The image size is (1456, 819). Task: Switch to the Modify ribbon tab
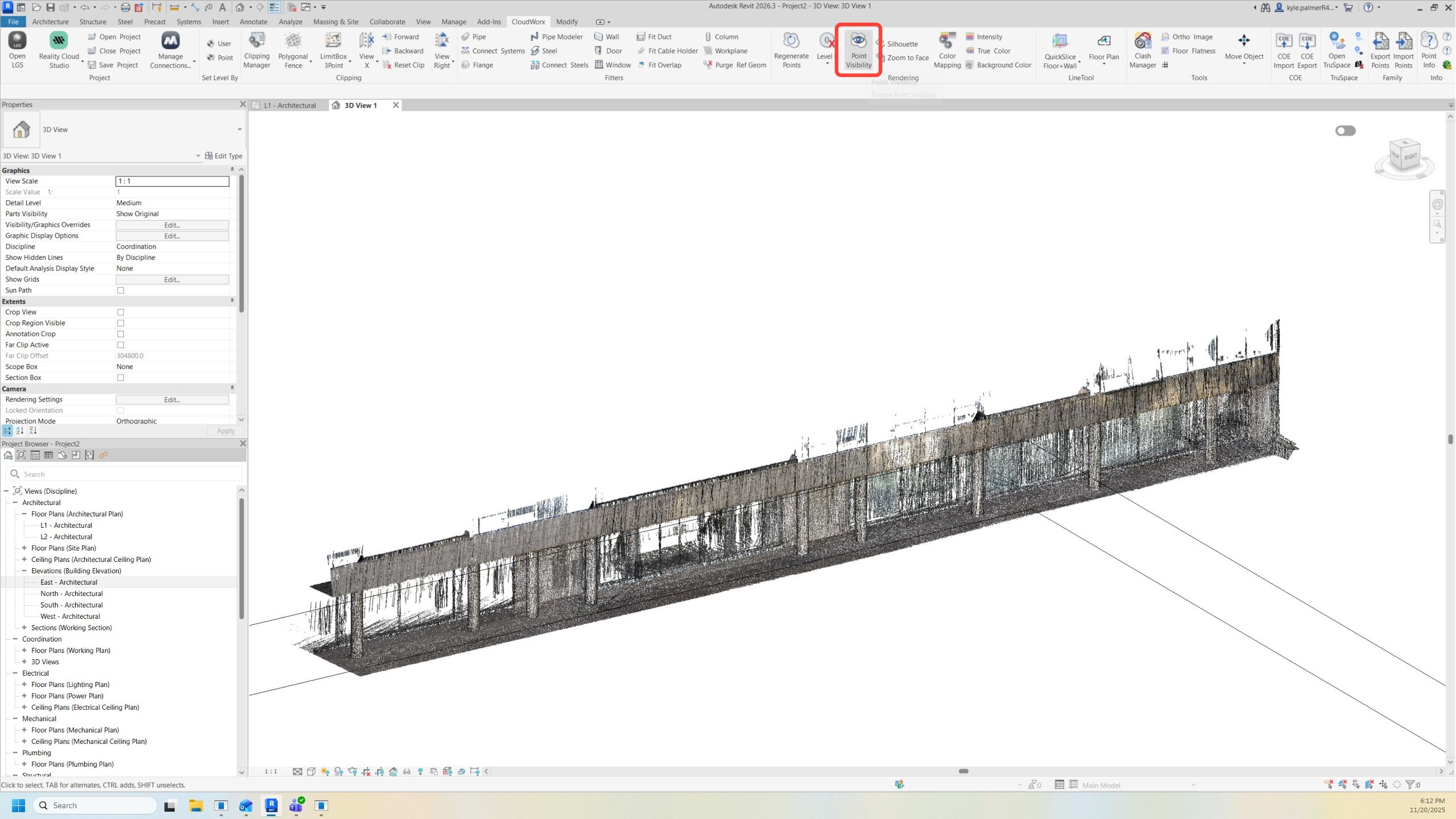pyautogui.click(x=566, y=22)
